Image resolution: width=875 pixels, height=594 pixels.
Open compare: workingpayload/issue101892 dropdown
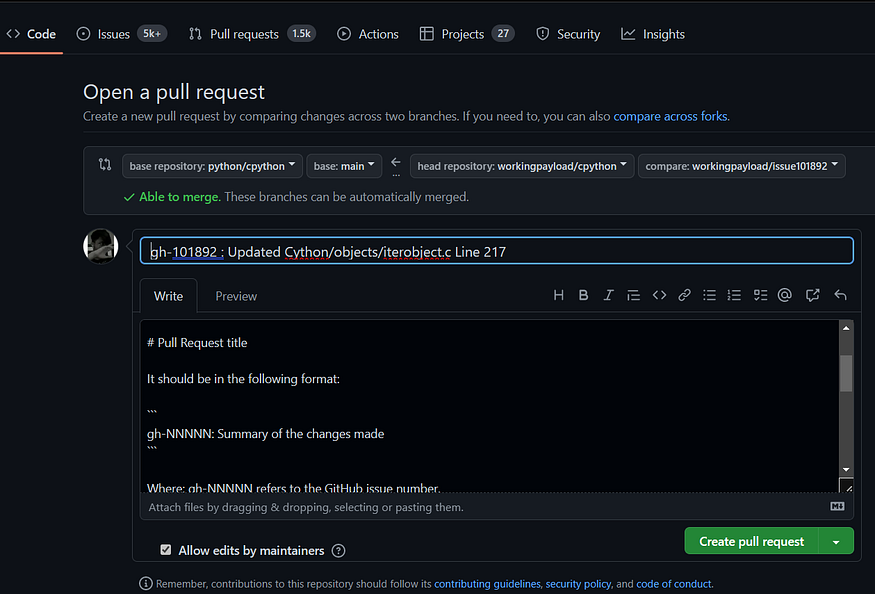(x=742, y=166)
